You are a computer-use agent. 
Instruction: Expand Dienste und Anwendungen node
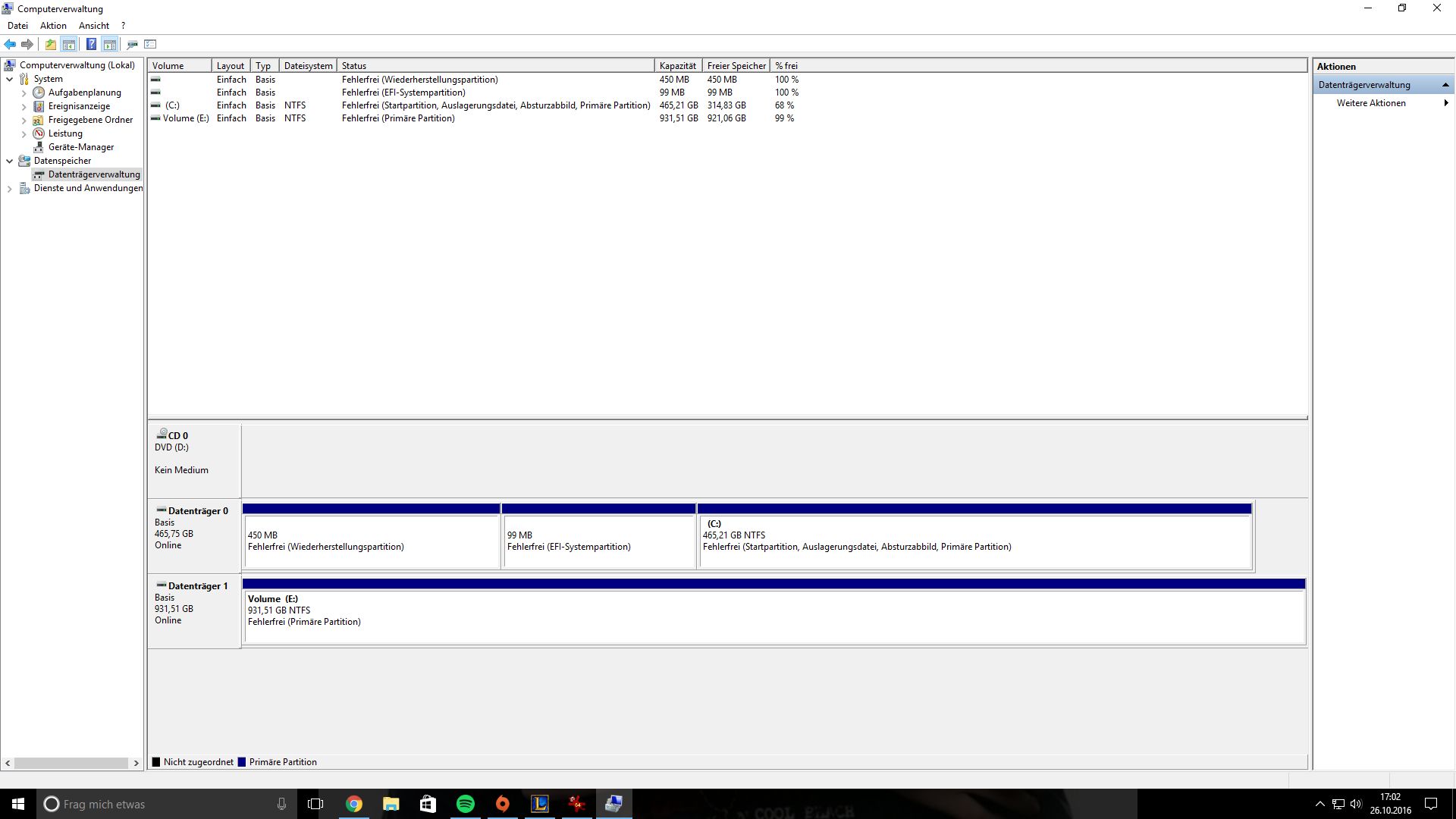[10, 189]
